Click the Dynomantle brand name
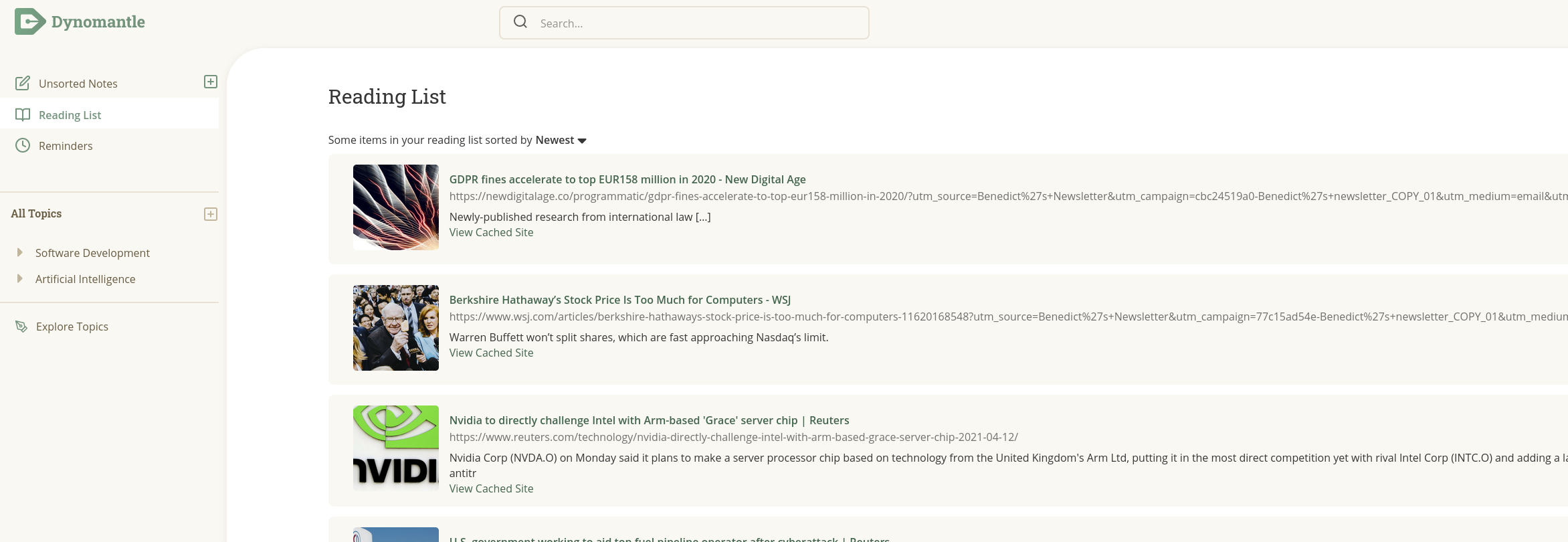This screenshot has height=542, width=1568. point(98,21)
